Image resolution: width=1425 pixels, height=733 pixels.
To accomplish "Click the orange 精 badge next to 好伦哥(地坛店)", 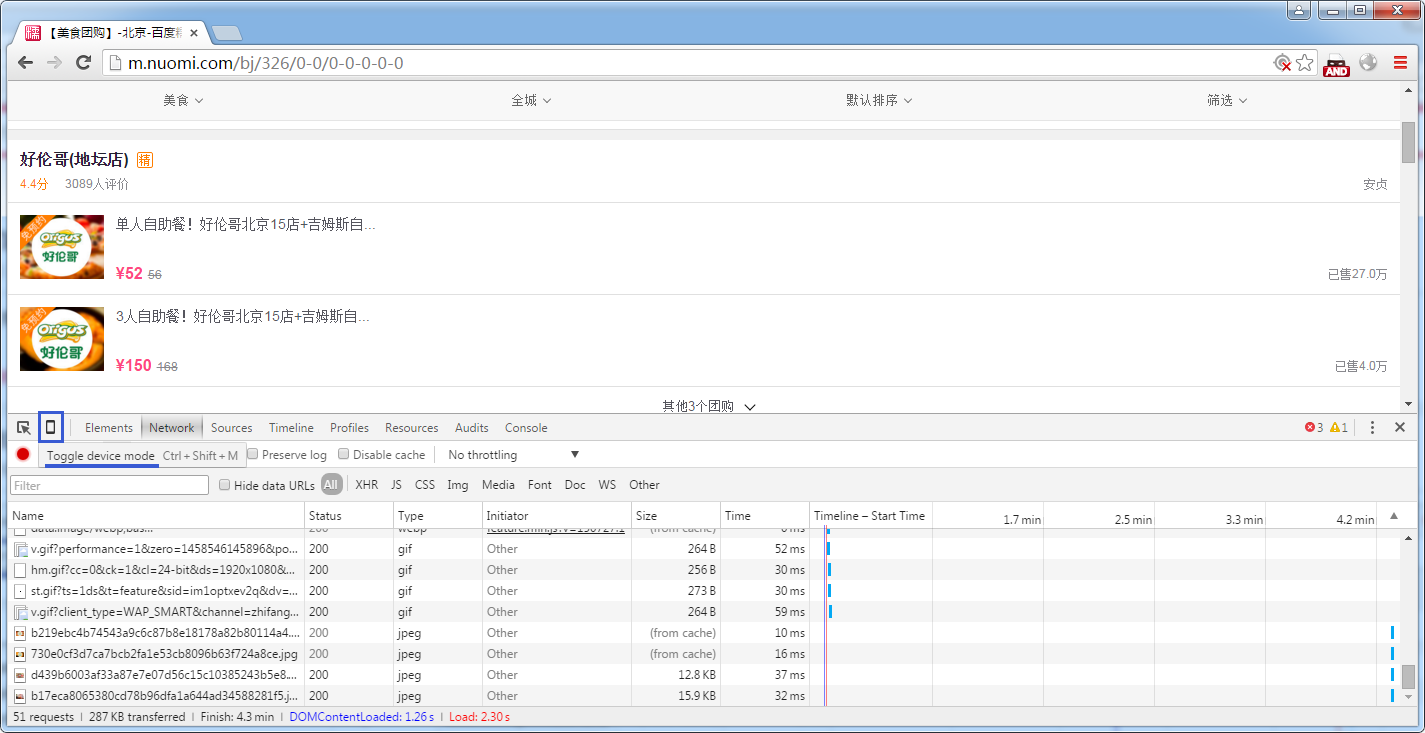I will (145, 160).
